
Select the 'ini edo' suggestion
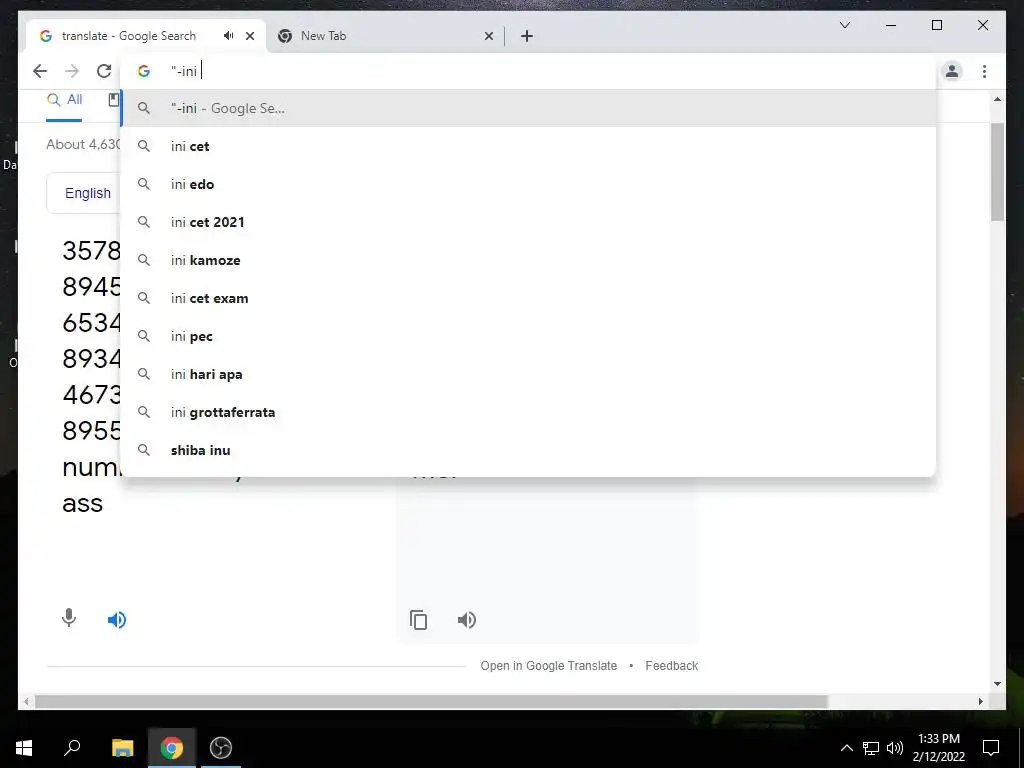[x=528, y=184]
